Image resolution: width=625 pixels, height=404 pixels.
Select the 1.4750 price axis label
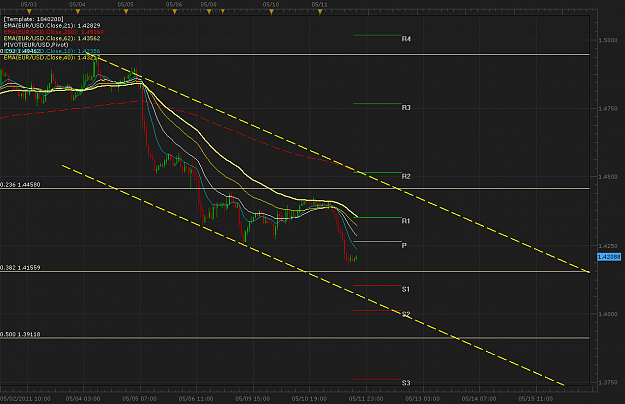click(608, 108)
